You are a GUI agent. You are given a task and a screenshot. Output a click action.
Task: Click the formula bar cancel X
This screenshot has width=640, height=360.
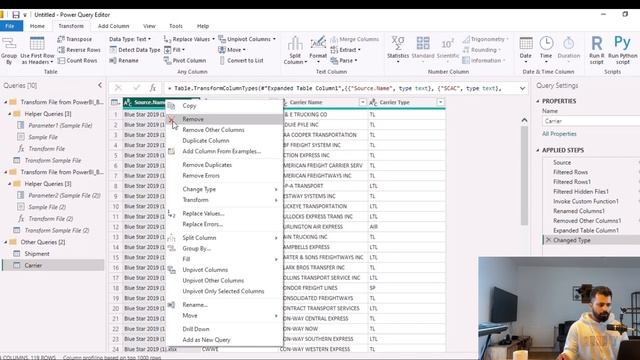[x=118, y=88]
